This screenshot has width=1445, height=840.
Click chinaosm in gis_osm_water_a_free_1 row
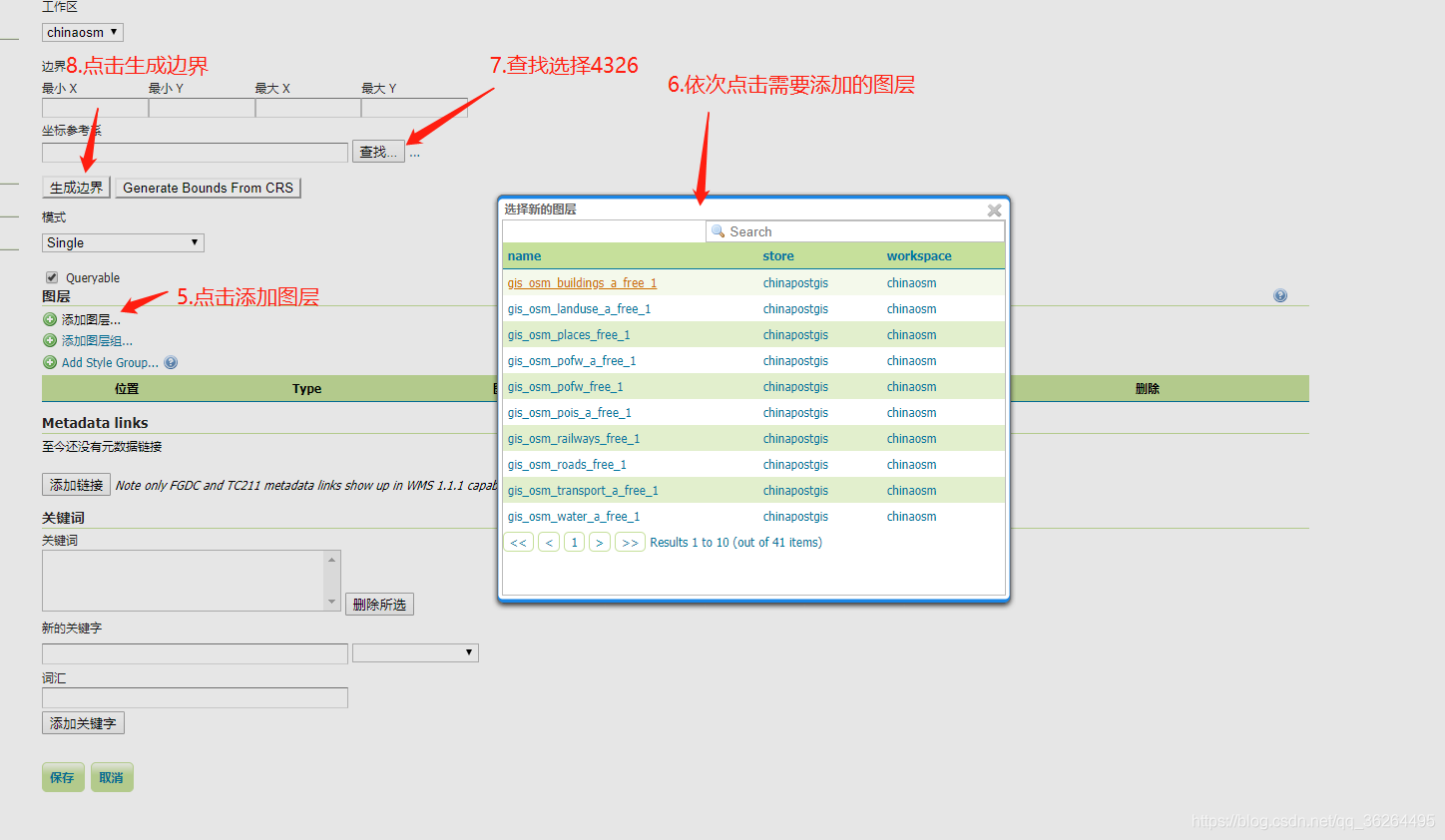(911, 516)
